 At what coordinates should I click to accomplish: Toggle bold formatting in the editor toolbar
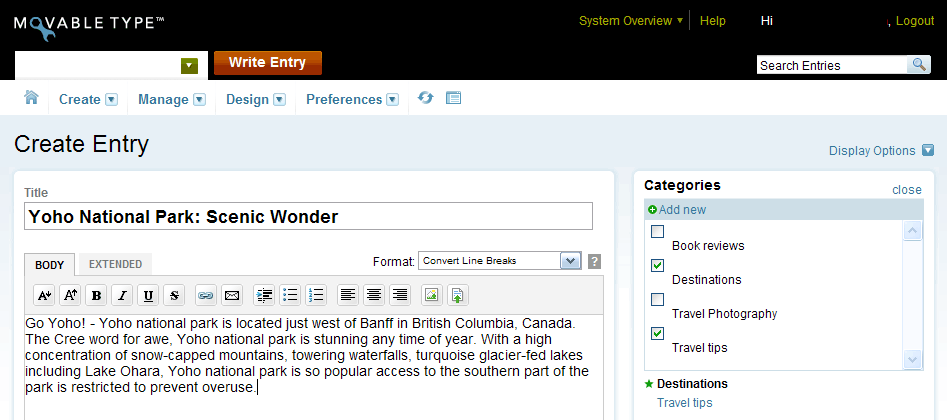coord(96,295)
